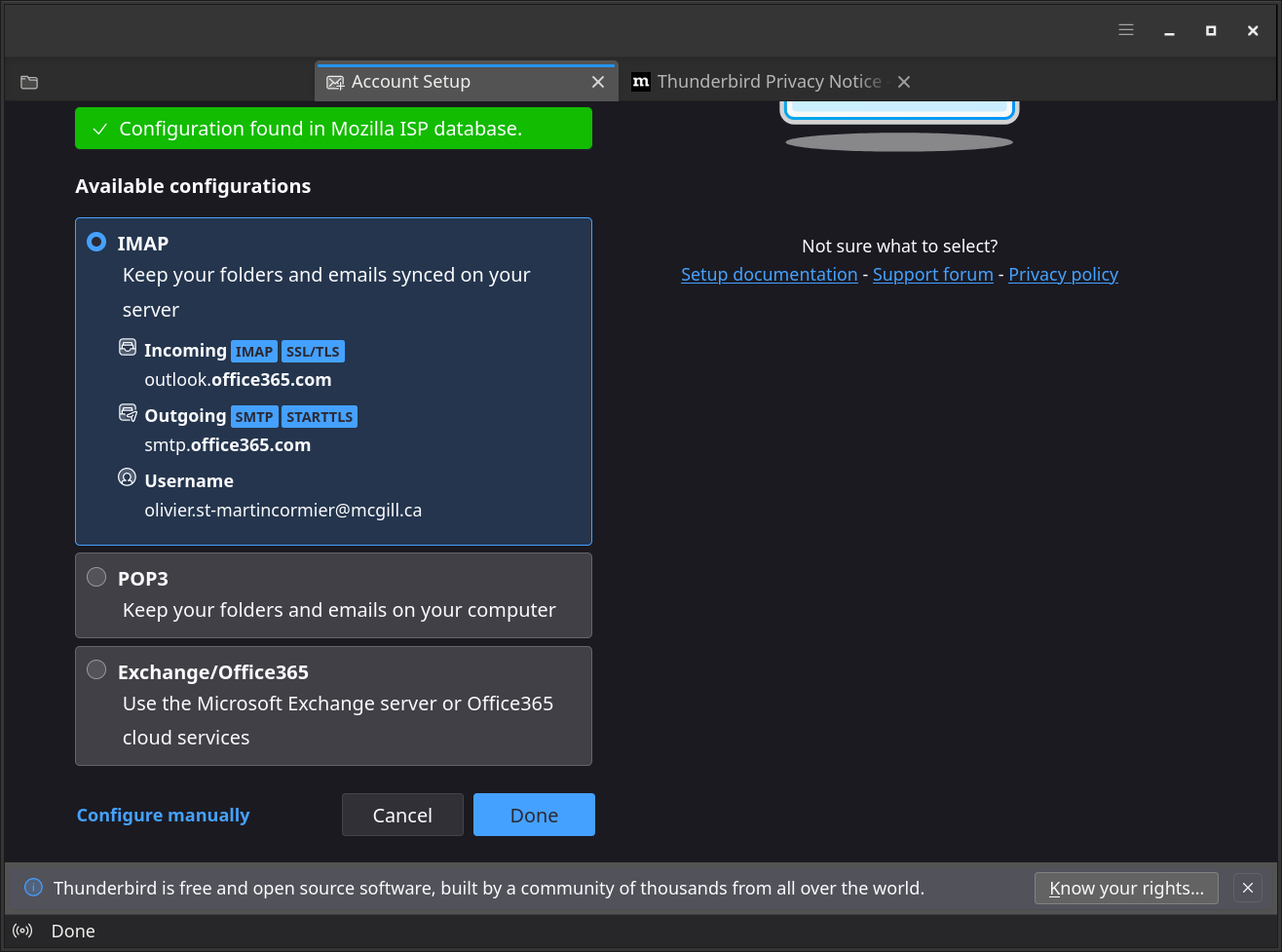Click 'Not sure what to select?' text
1282x952 pixels.
(x=900, y=247)
